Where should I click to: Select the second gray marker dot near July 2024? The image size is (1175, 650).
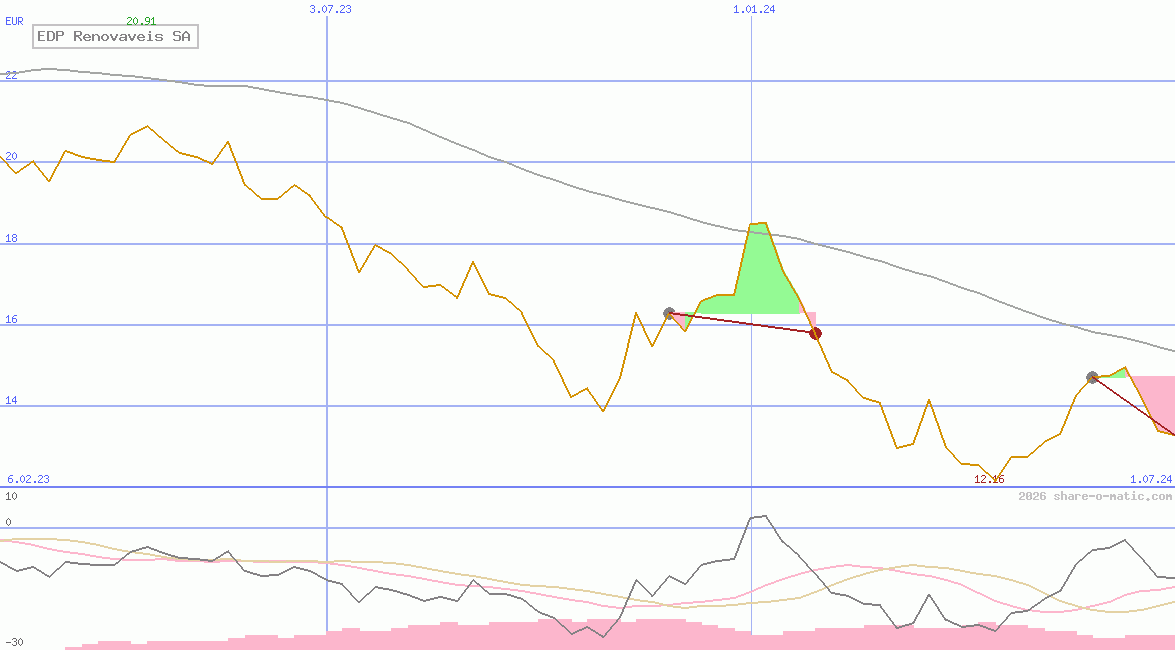1092,377
